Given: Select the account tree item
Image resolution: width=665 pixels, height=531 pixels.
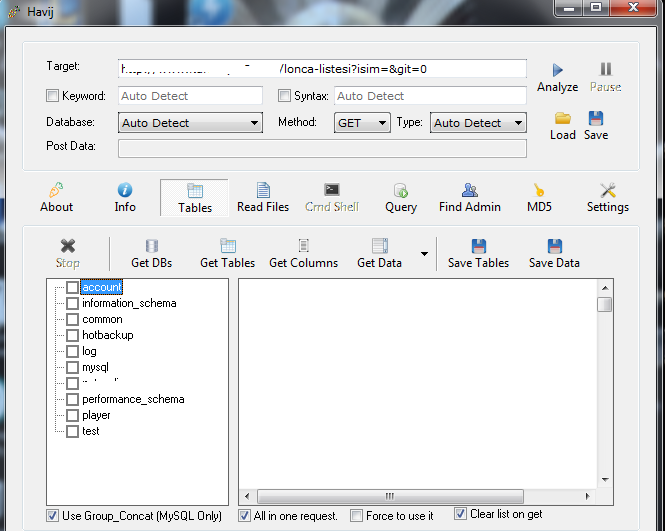Looking at the screenshot, I should [x=102, y=287].
